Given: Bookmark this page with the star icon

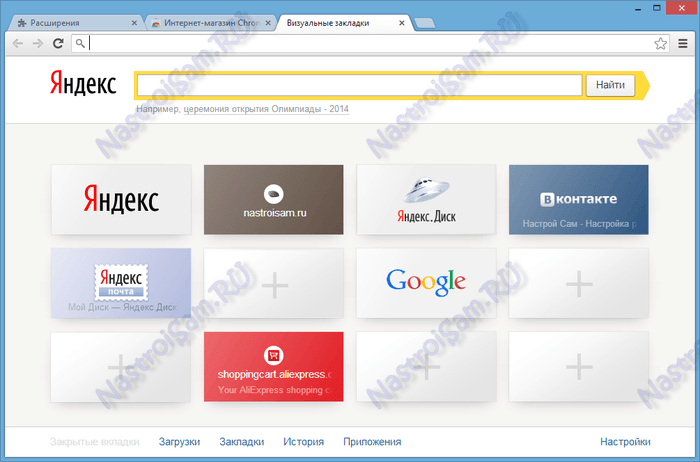Looking at the screenshot, I should (x=660, y=43).
